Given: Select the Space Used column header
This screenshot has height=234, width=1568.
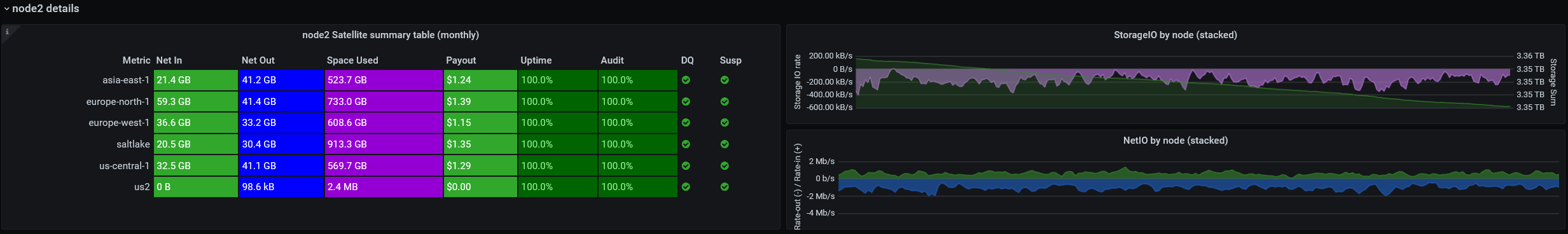Looking at the screenshot, I should click(352, 60).
